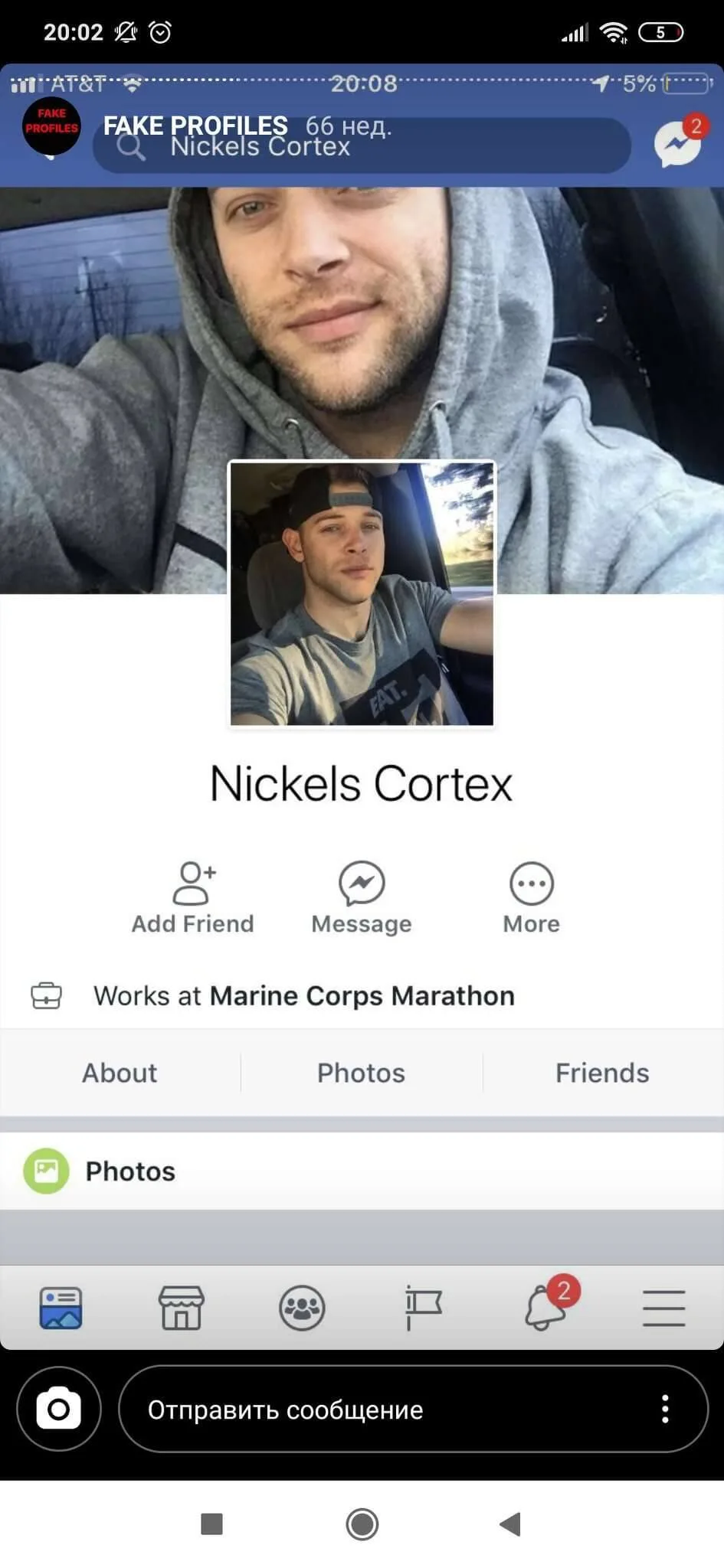Tap the camera button beside message field
This screenshot has width=724, height=1568.
pyautogui.click(x=59, y=1409)
